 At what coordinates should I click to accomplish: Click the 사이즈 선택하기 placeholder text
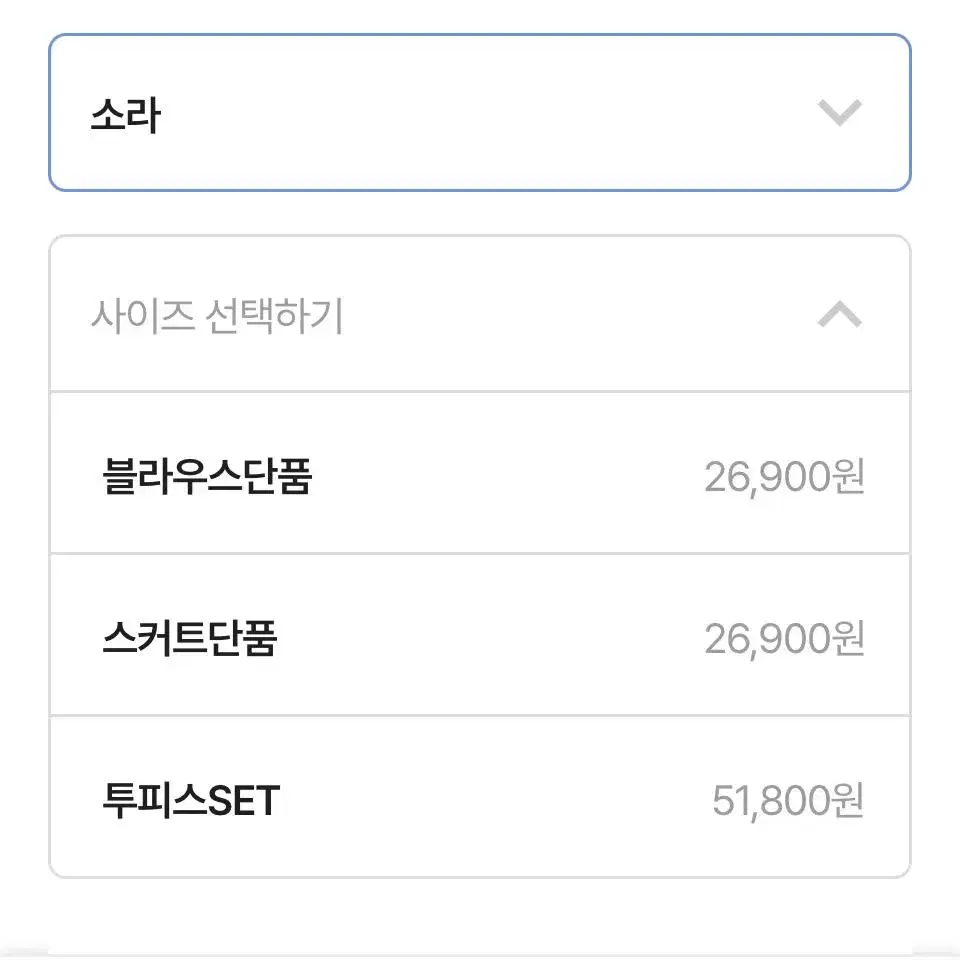[217, 316]
